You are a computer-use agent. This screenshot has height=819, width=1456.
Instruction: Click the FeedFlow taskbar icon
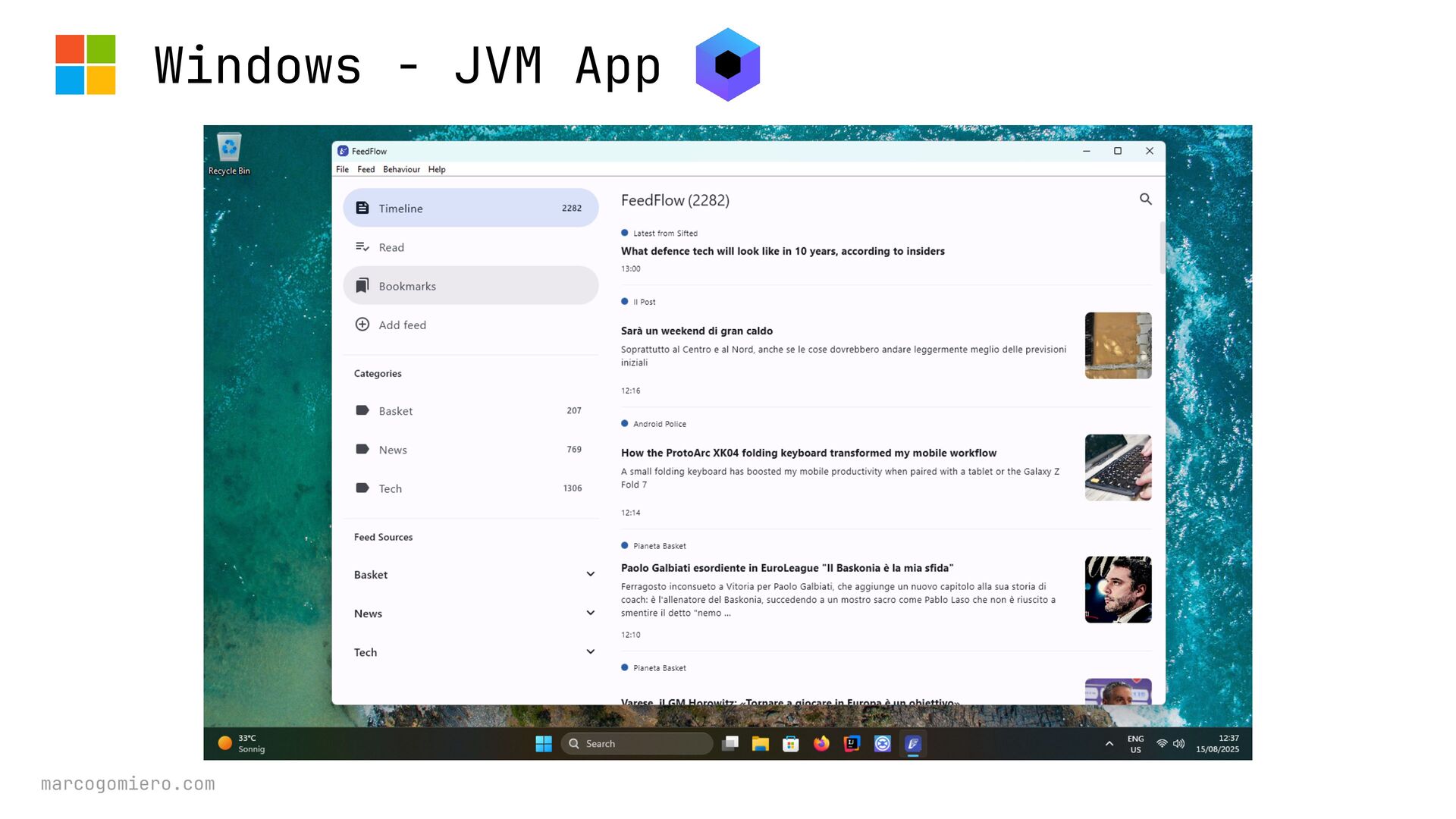point(913,744)
